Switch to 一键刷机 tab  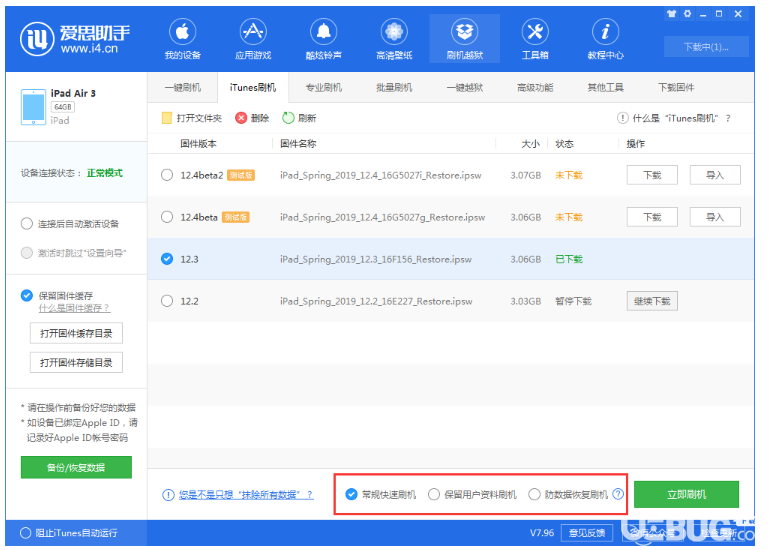(183, 87)
